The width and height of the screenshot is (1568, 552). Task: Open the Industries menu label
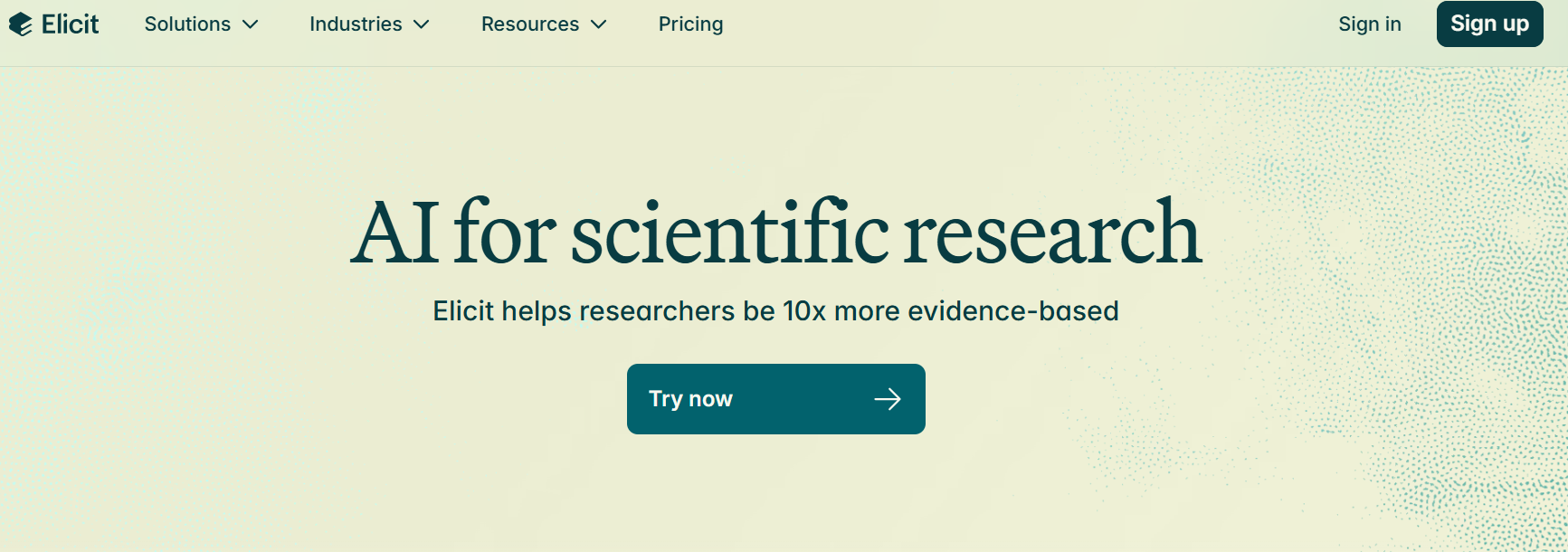pos(356,24)
